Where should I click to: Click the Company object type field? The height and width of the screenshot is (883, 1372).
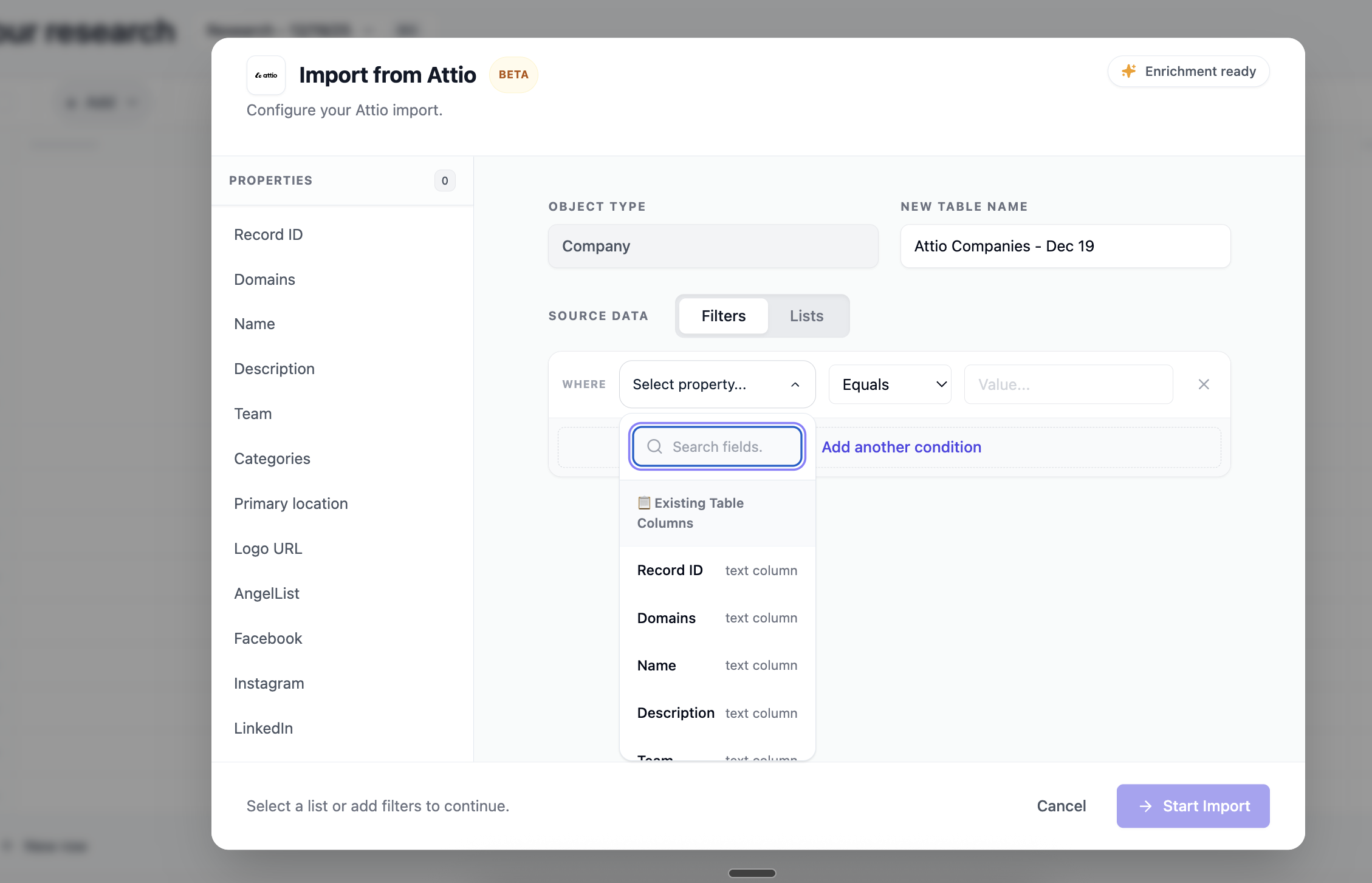[x=713, y=246]
